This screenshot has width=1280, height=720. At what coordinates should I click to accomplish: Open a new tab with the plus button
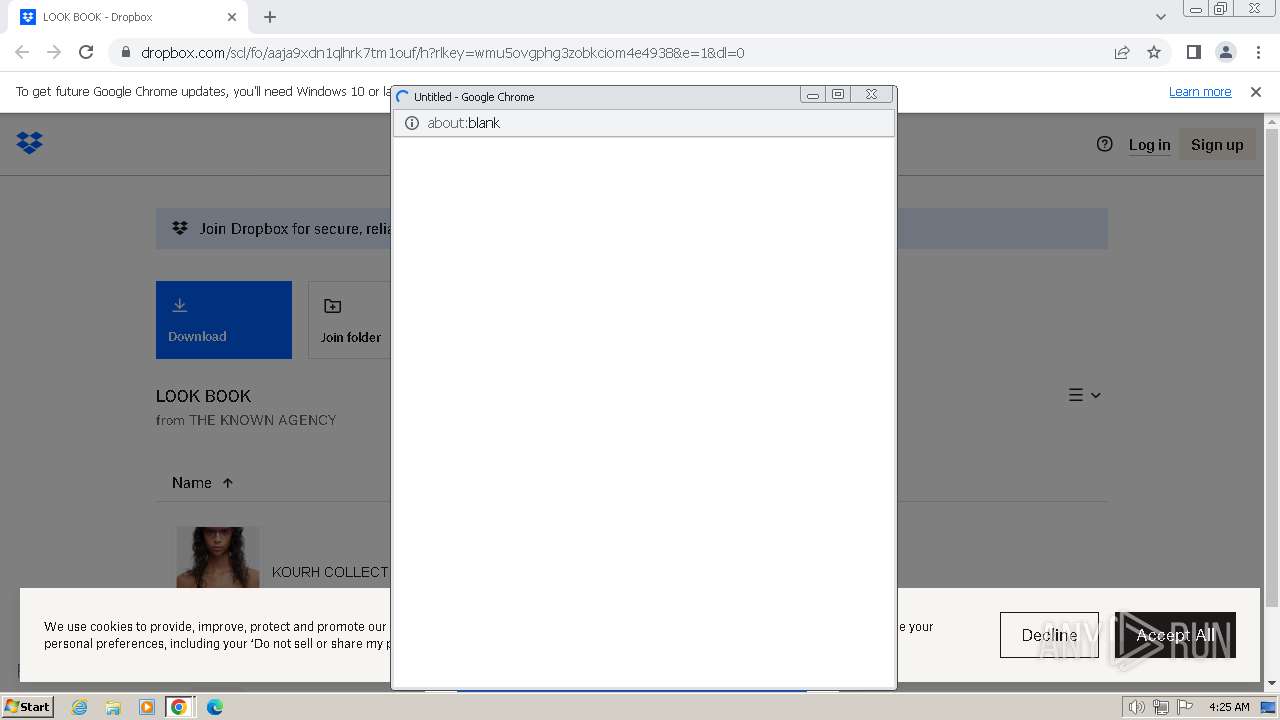pyautogui.click(x=270, y=17)
